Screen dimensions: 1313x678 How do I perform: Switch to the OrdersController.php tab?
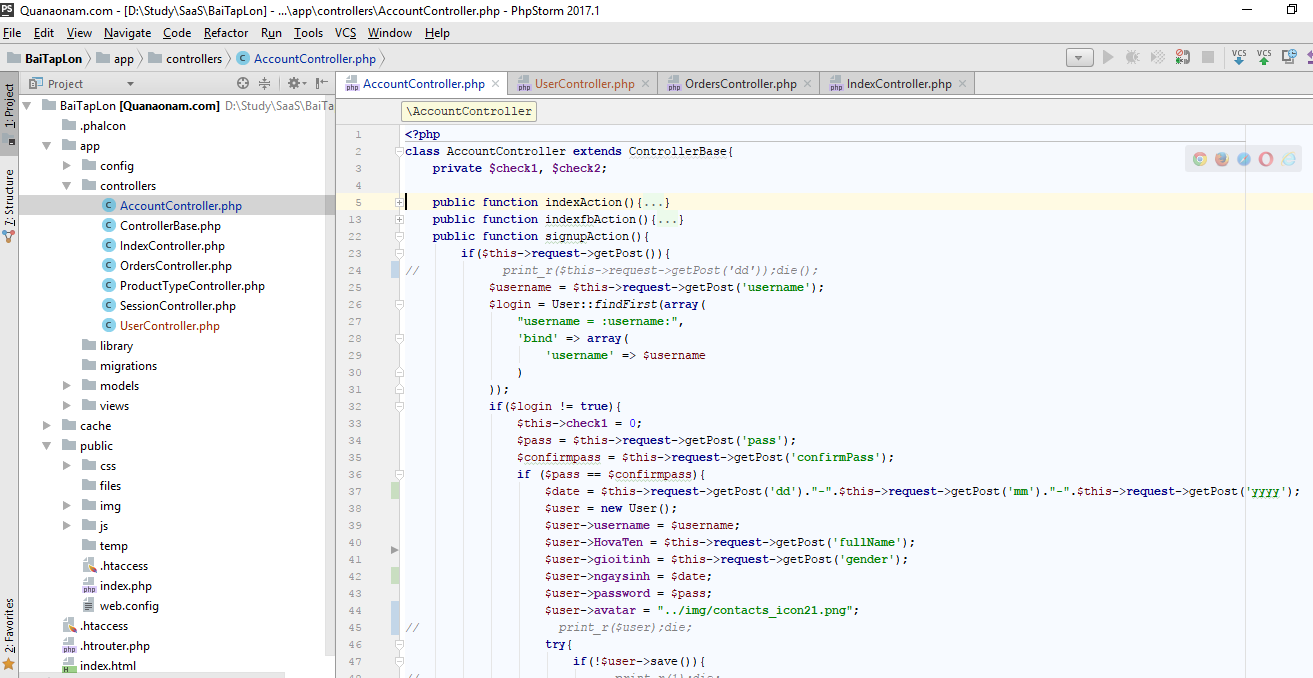740,84
